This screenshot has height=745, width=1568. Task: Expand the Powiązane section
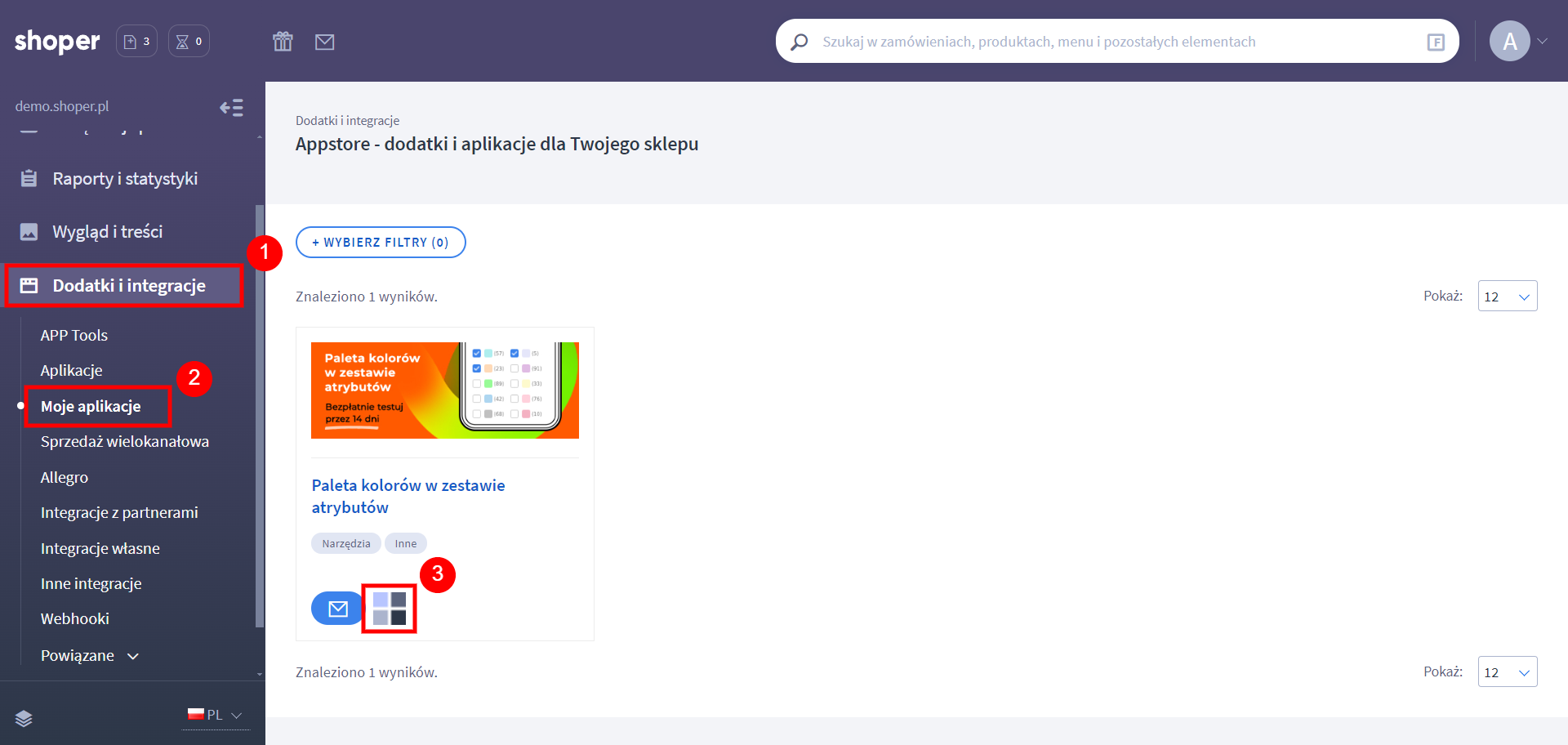[90, 656]
